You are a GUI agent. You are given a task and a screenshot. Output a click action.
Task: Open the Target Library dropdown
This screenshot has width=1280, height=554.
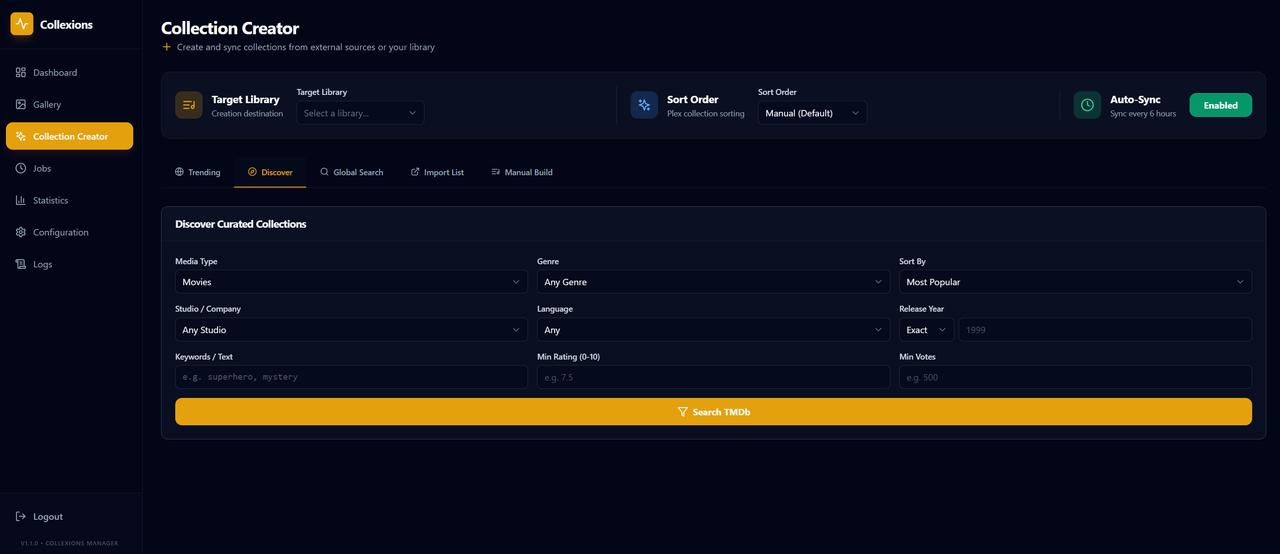point(360,113)
